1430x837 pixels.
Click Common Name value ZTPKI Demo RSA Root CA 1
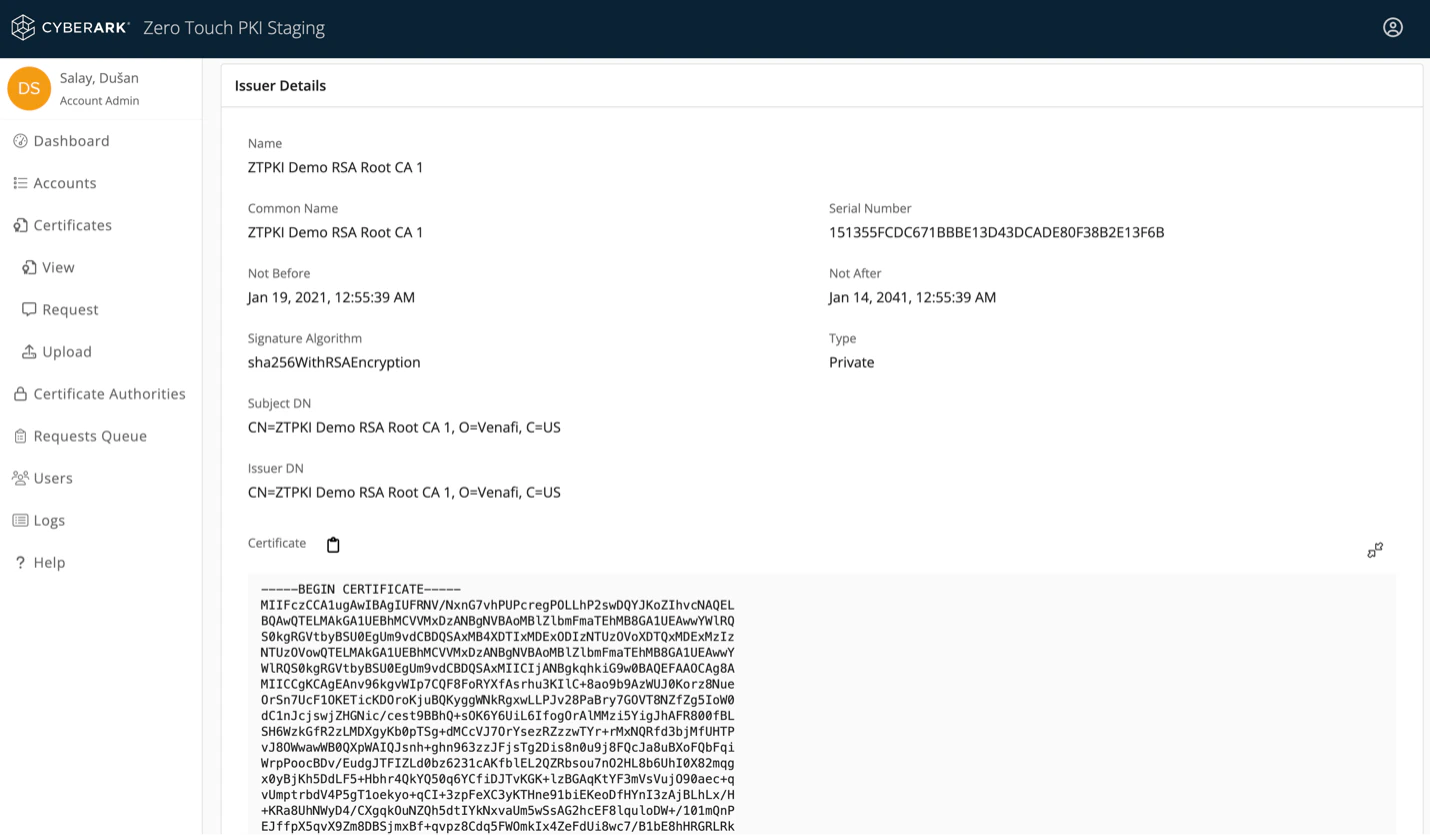tap(335, 232)
